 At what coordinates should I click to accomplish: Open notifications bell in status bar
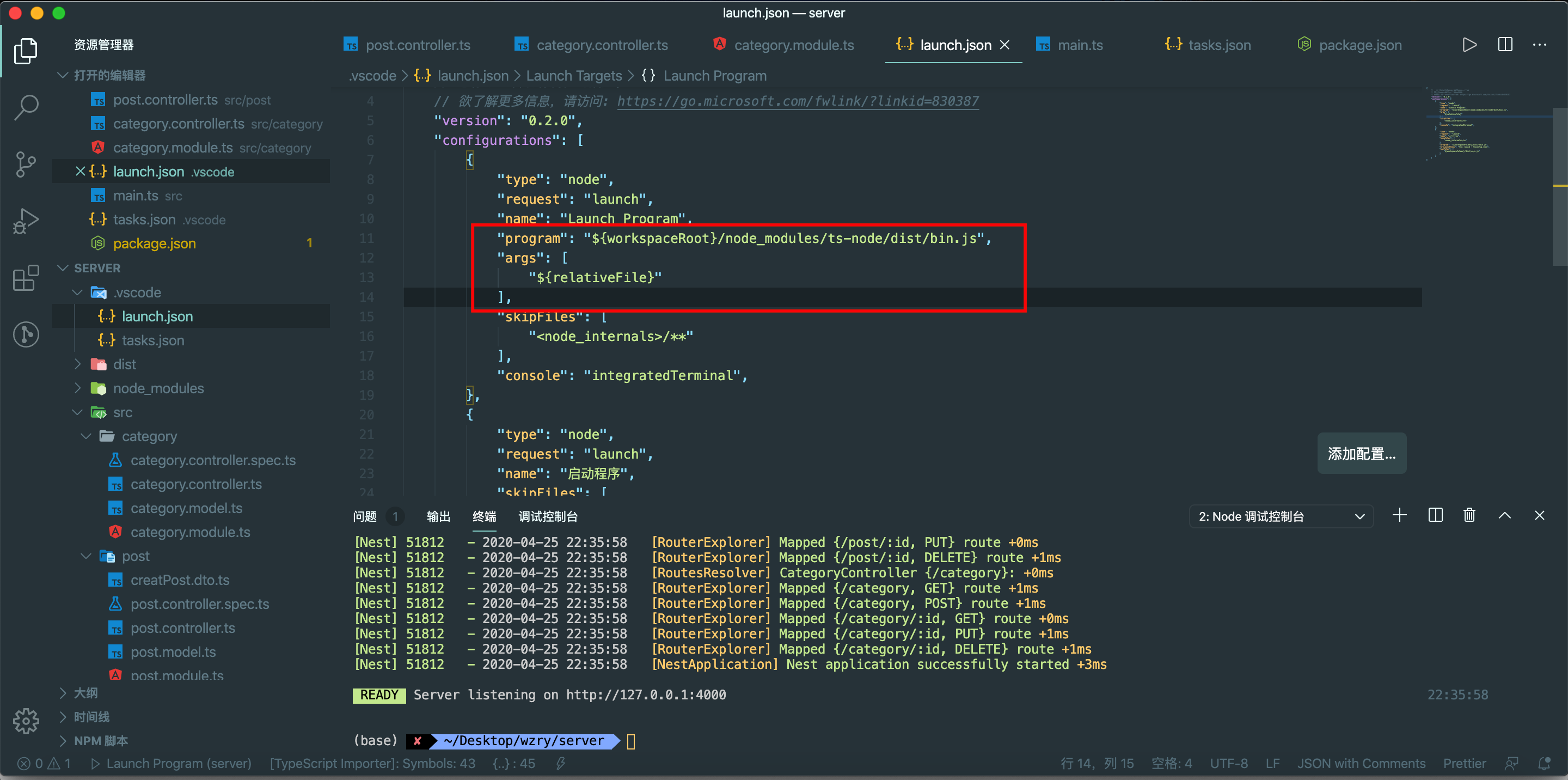point(1544,764)
